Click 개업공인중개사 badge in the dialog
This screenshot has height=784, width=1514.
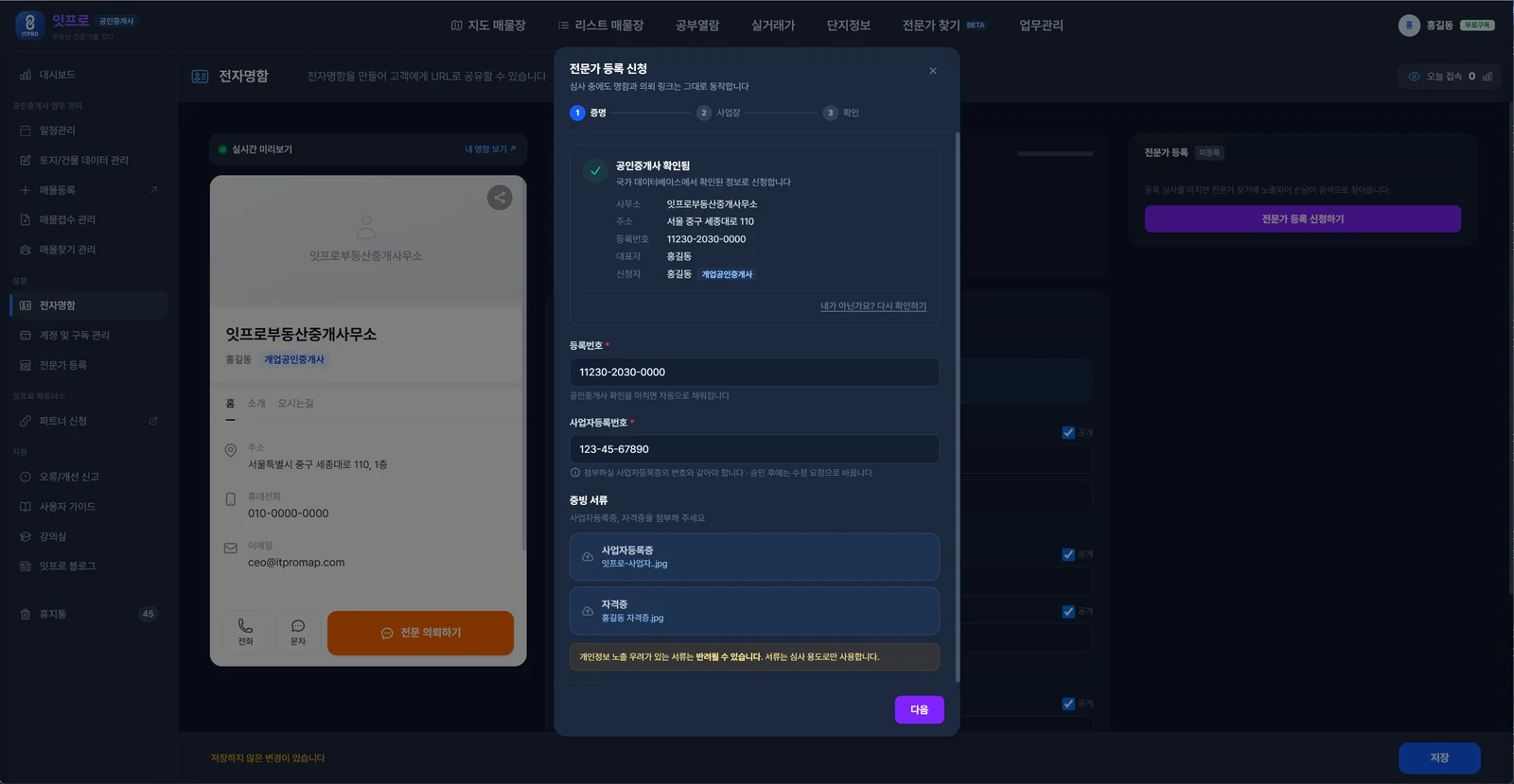[x=727, y=274]
